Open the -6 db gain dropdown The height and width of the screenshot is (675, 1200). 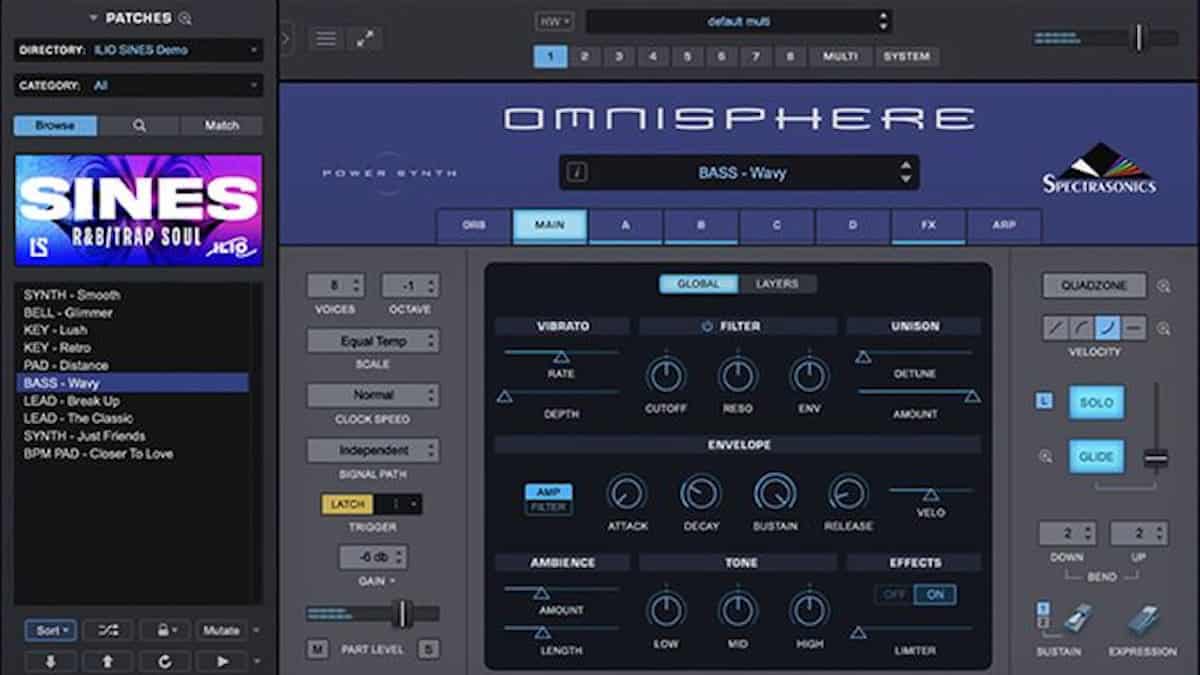[373, 558]
